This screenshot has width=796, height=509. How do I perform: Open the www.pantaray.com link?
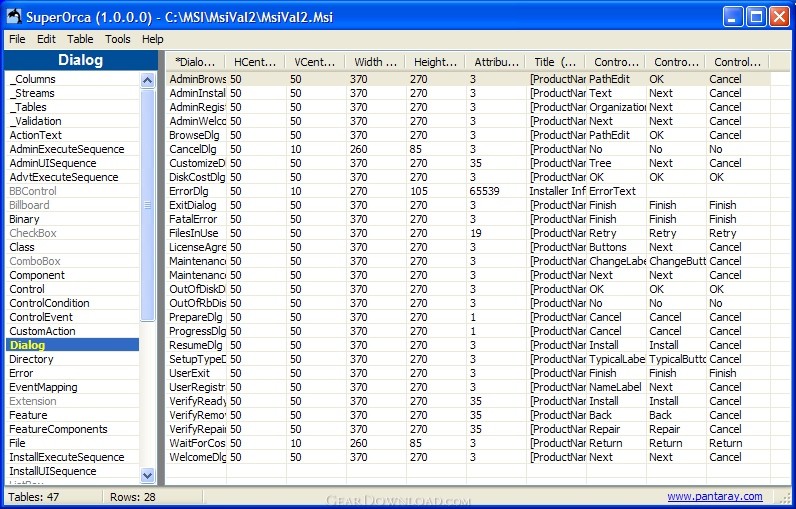point(714,496)
